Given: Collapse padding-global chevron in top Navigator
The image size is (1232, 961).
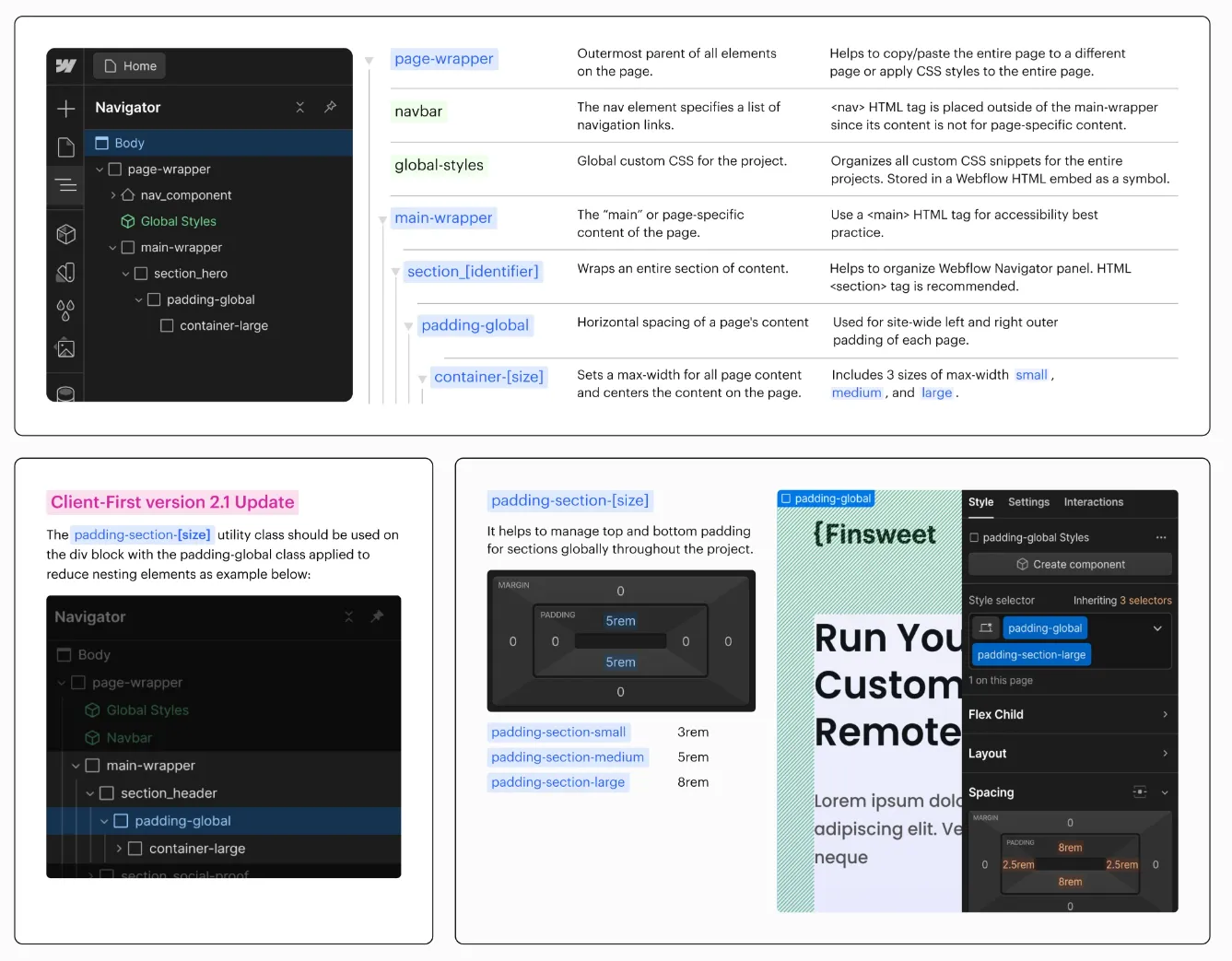Looking at the screenshot, I should [x=138, y=299].
